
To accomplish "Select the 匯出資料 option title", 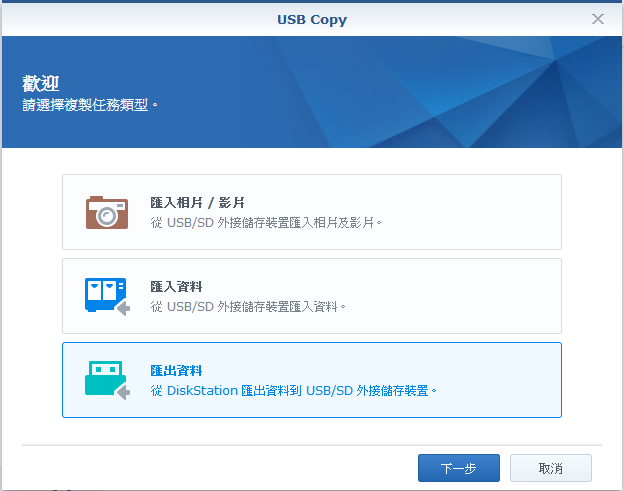I will [176, 370].
